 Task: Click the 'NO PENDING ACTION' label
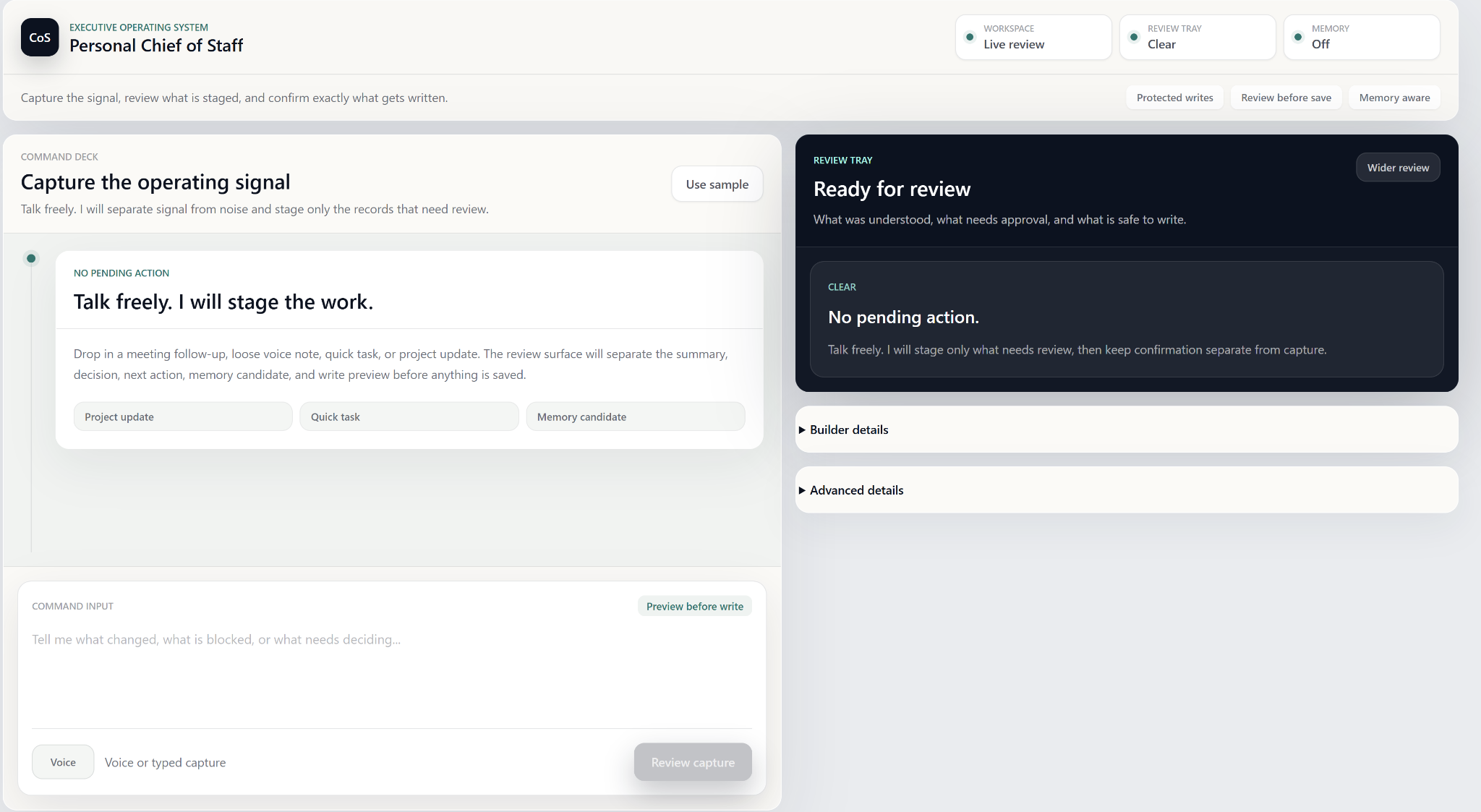(x=121, y=273)
